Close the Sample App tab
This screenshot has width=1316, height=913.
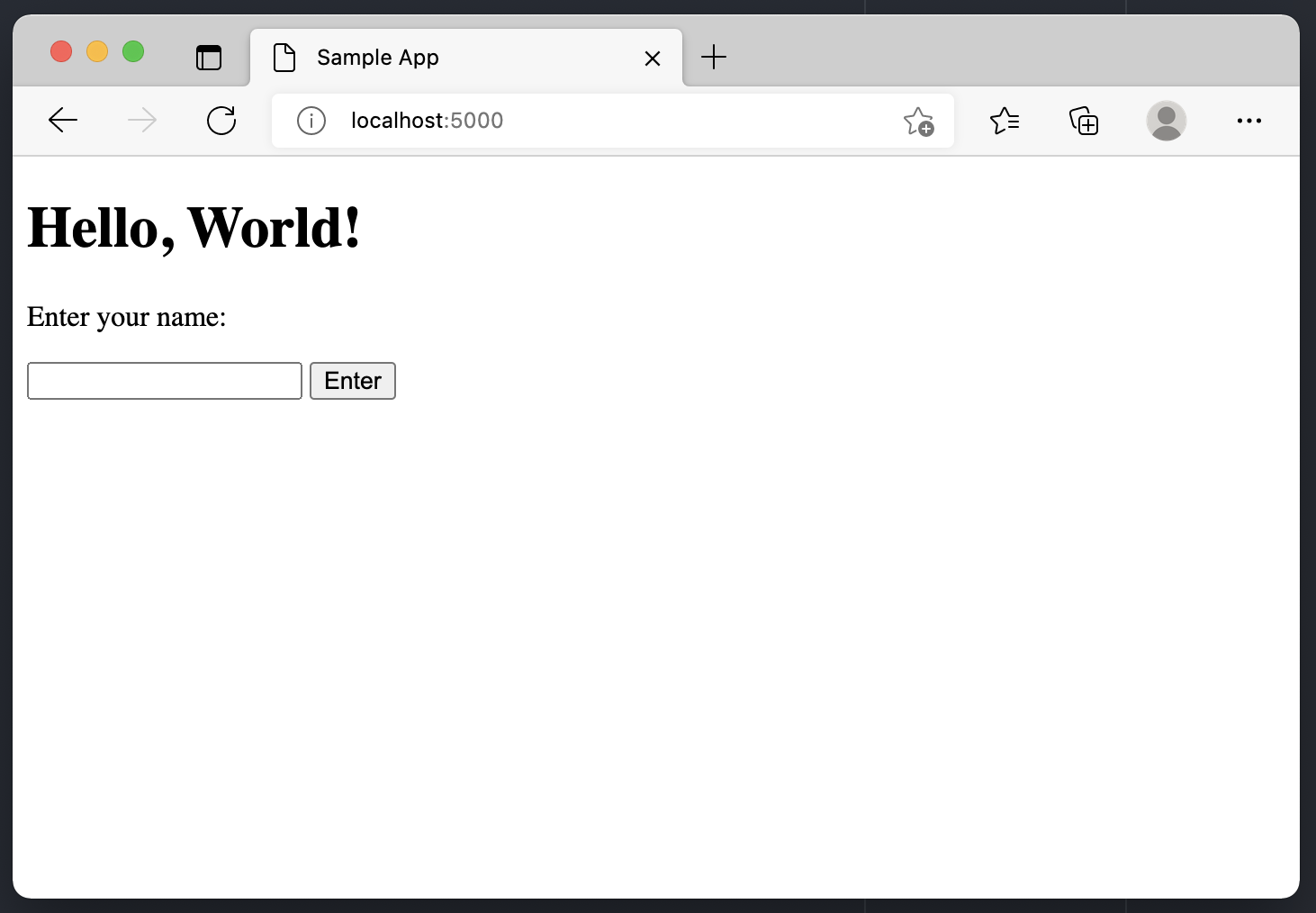point(653,58)
